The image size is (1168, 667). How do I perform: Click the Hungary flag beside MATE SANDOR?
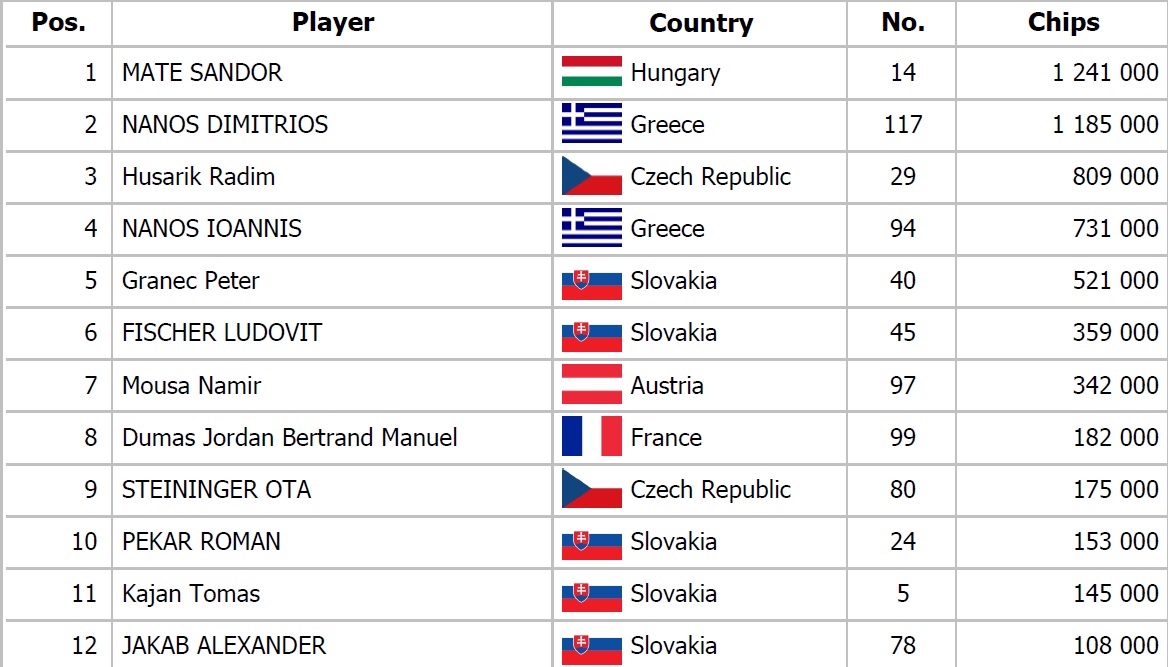pyautogui.click(x=591, y=72)
